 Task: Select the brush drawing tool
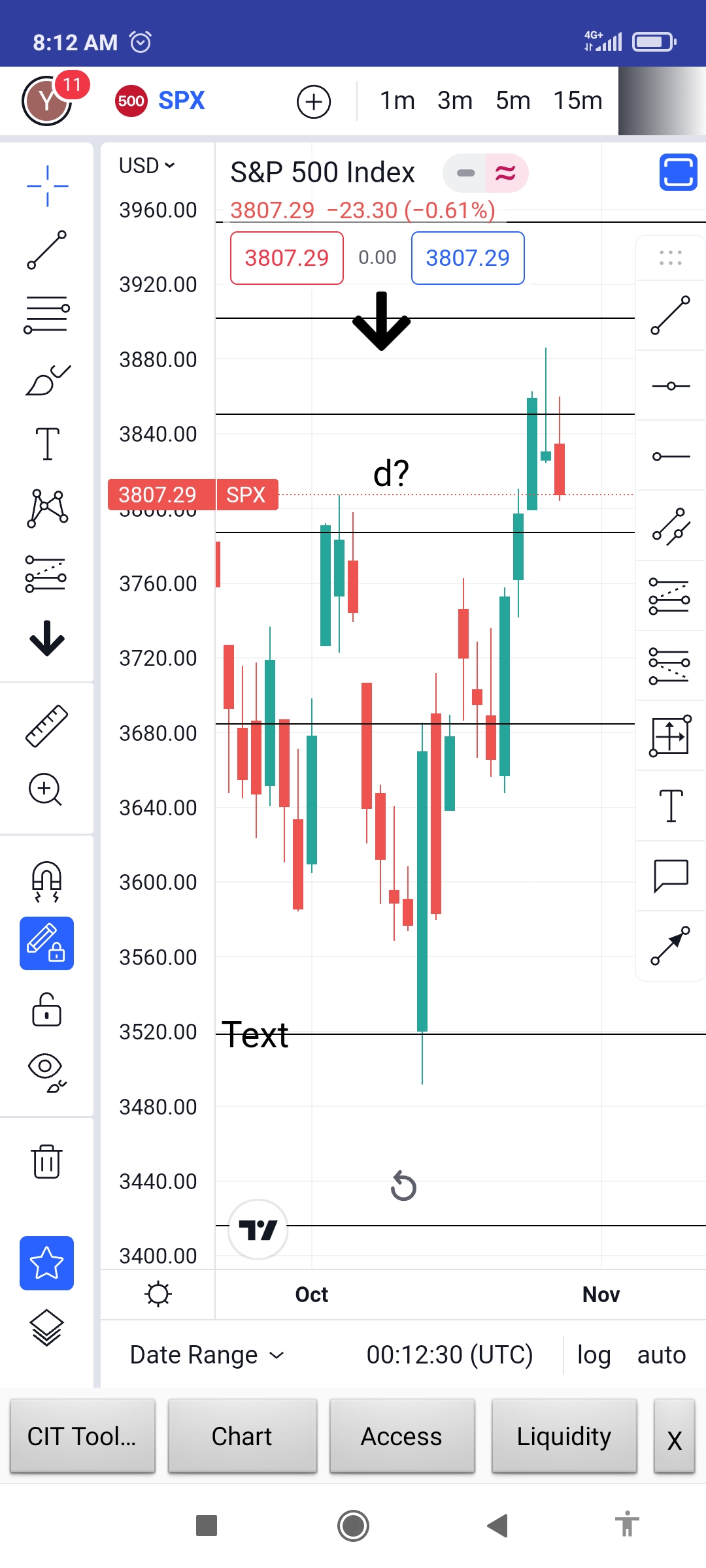pyautogui.click(x=47, y=380)
